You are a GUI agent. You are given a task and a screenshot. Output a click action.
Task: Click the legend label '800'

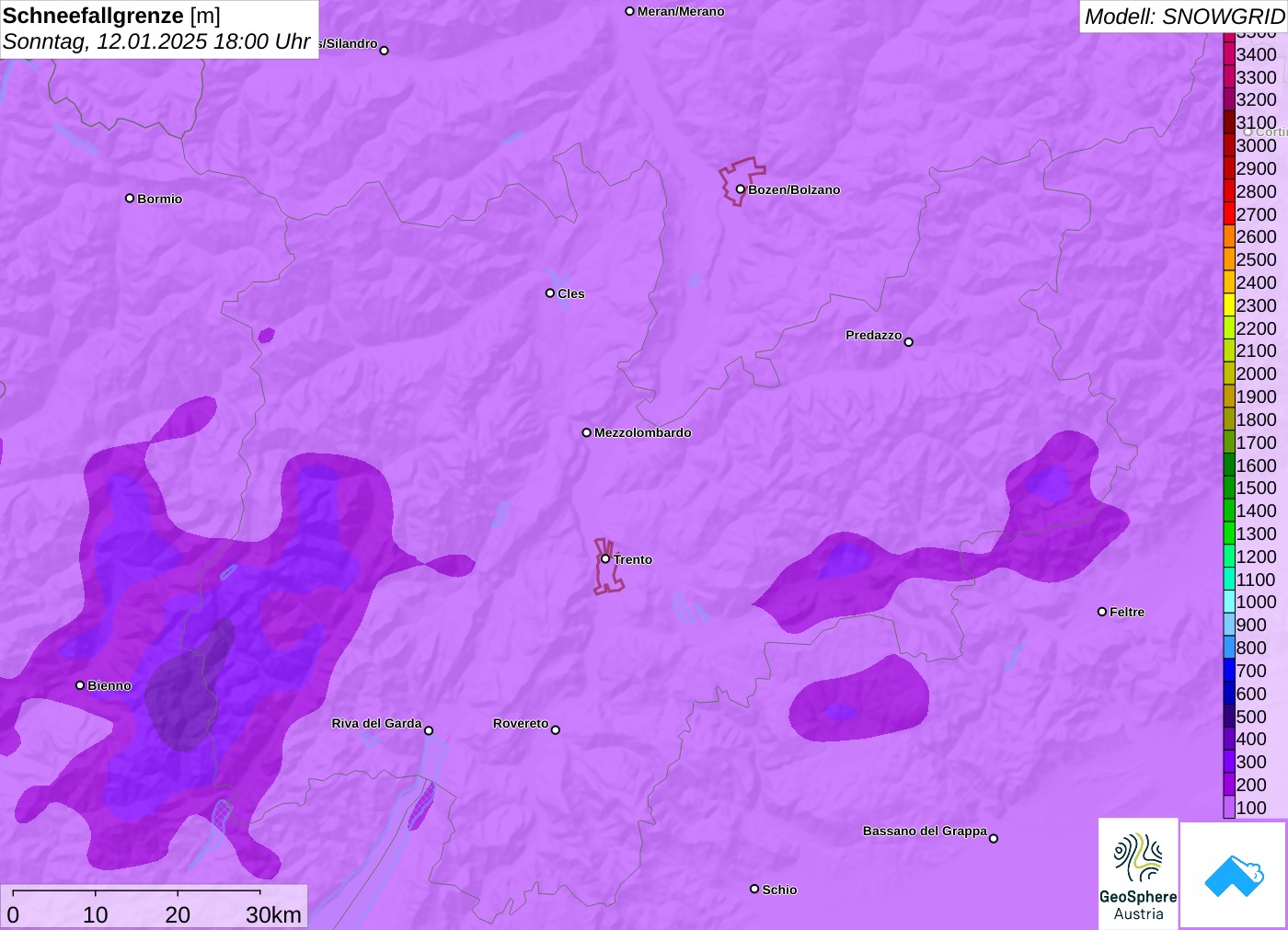click(x=1251, y=648)
